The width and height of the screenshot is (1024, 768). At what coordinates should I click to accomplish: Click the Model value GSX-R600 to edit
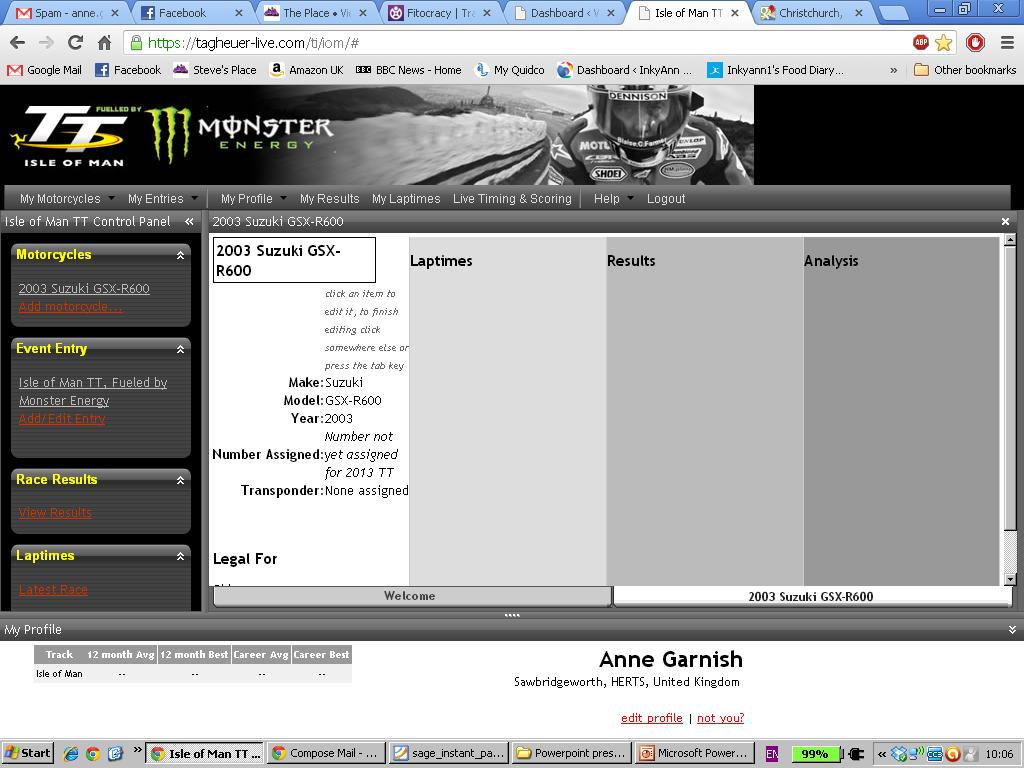tap(353, 401)
